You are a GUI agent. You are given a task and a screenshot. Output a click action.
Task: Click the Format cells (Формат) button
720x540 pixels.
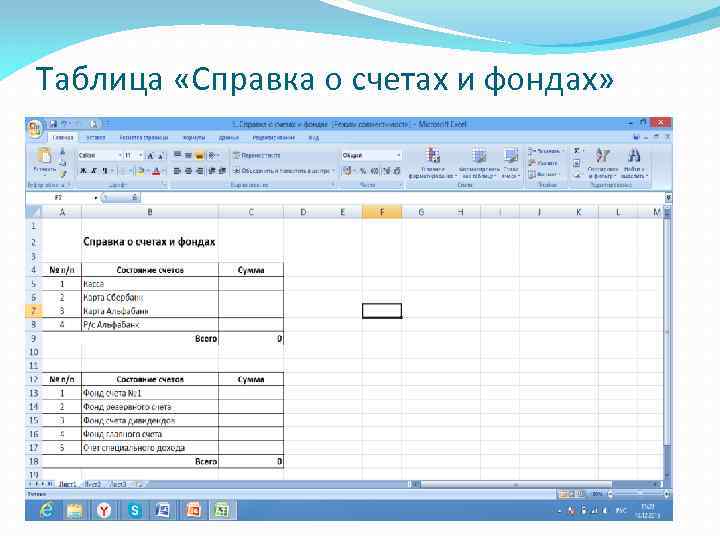(x=544, y=174)
